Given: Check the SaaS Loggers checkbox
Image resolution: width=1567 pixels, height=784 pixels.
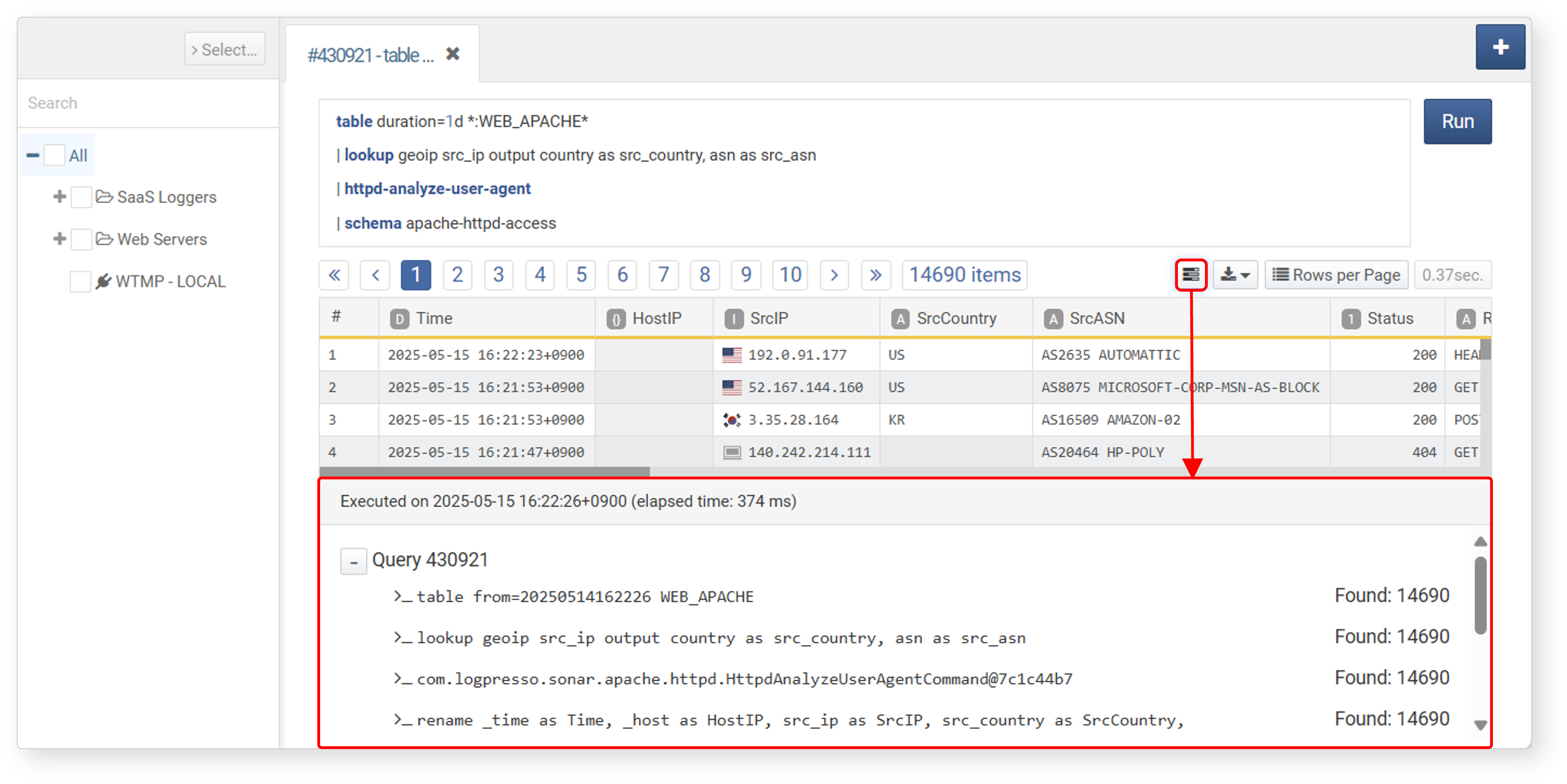Looking at the screenshot, I should (x=81, y=198).
